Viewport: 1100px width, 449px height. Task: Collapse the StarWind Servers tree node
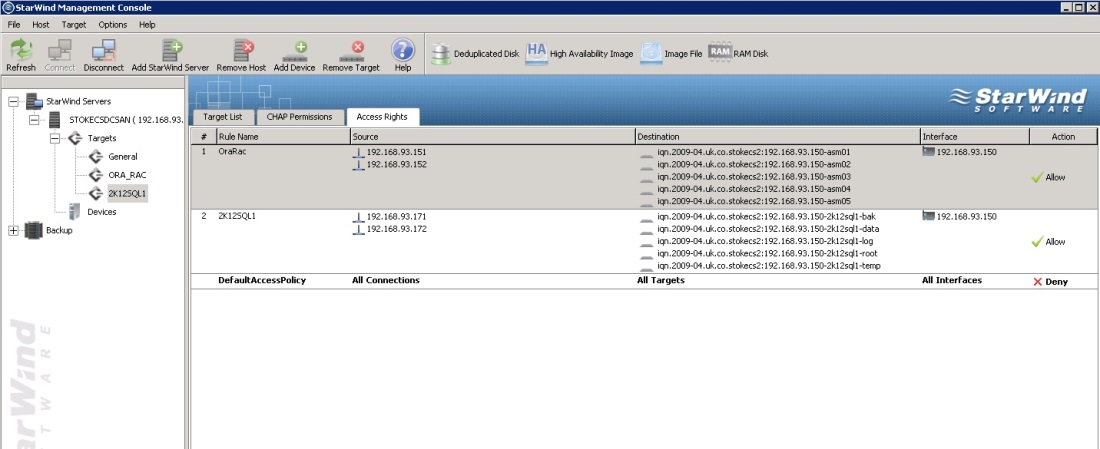13,102
